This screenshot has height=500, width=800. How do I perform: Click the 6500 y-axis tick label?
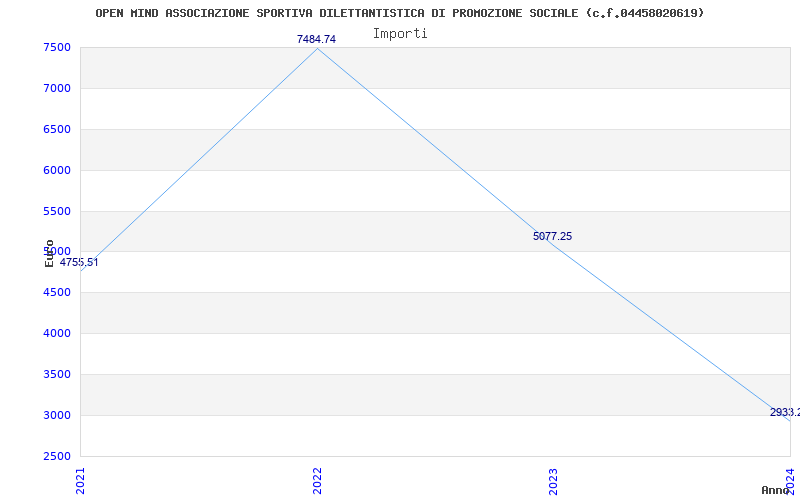57,130
